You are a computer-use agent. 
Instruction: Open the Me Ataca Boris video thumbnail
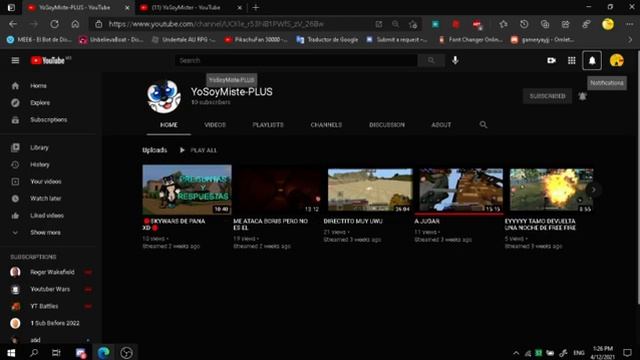pos(278,190)
